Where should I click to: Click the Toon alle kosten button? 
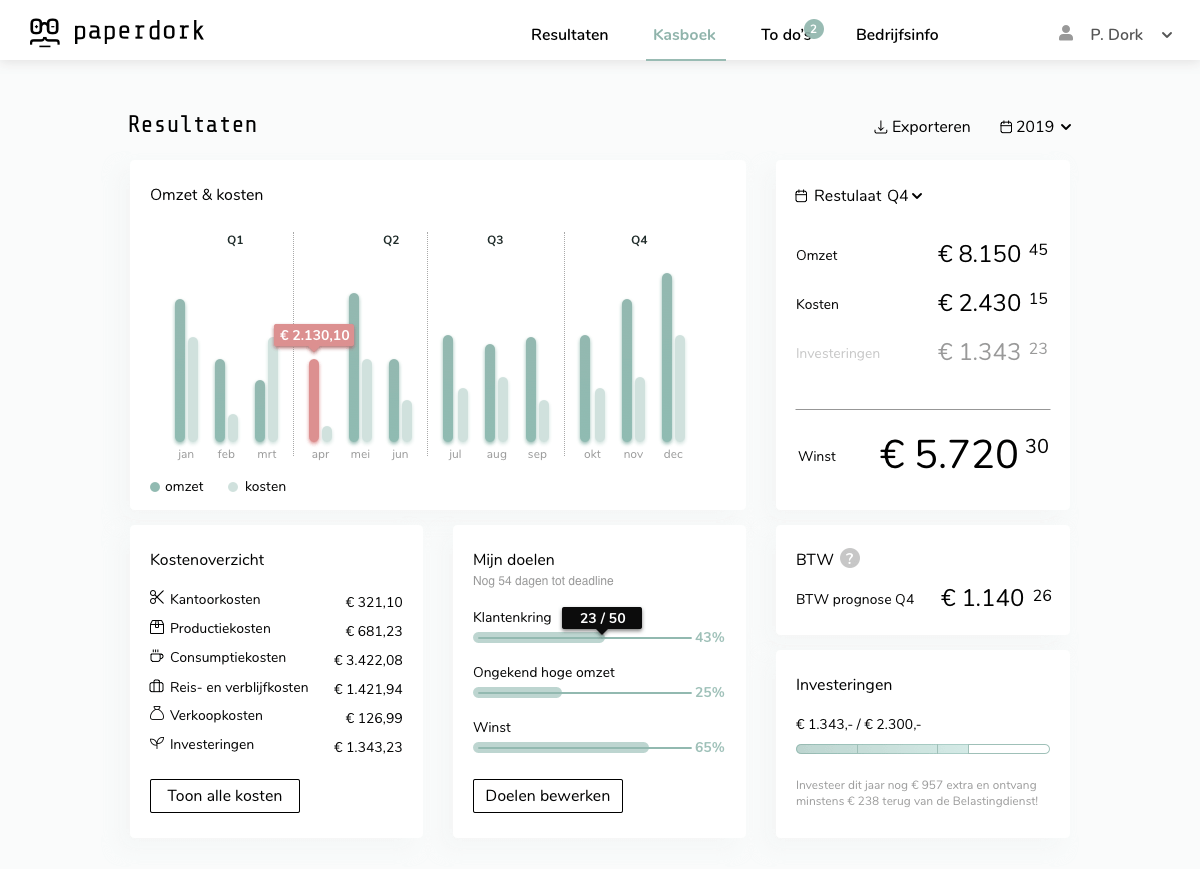(225, 796)
